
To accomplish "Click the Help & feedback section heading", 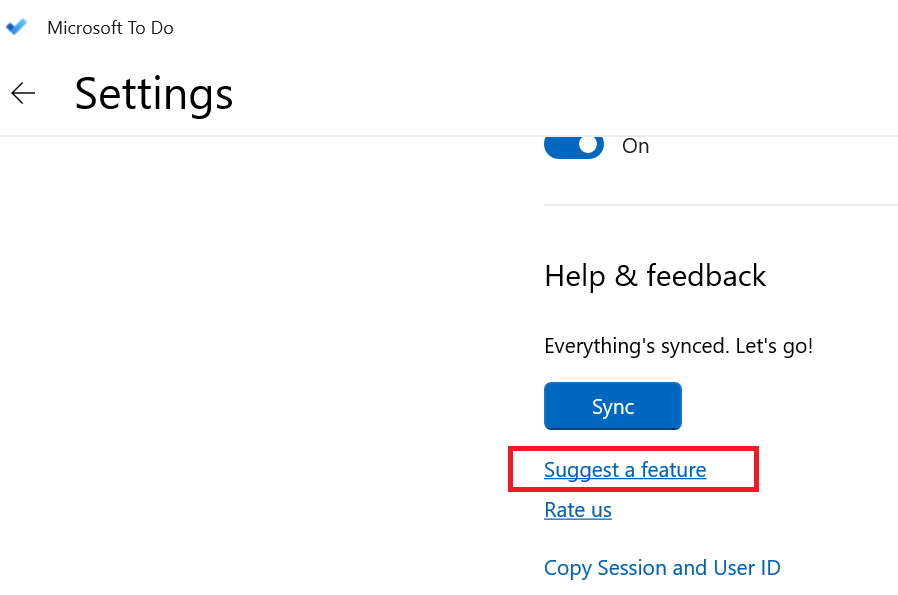I will pyautogui.click(x=655, y=276).
